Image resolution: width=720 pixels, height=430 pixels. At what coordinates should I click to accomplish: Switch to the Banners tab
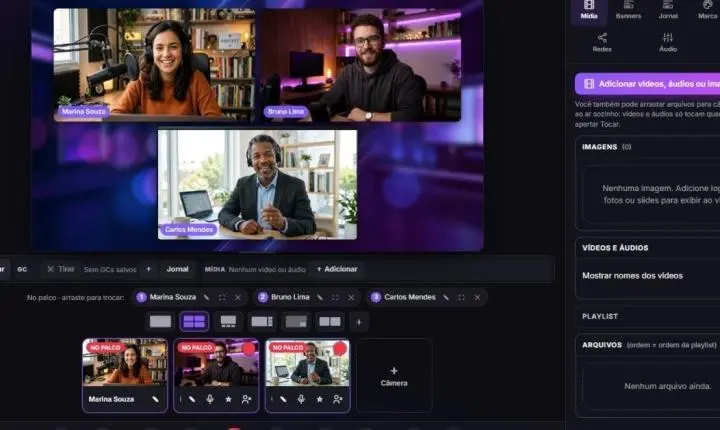click(628, 11)
